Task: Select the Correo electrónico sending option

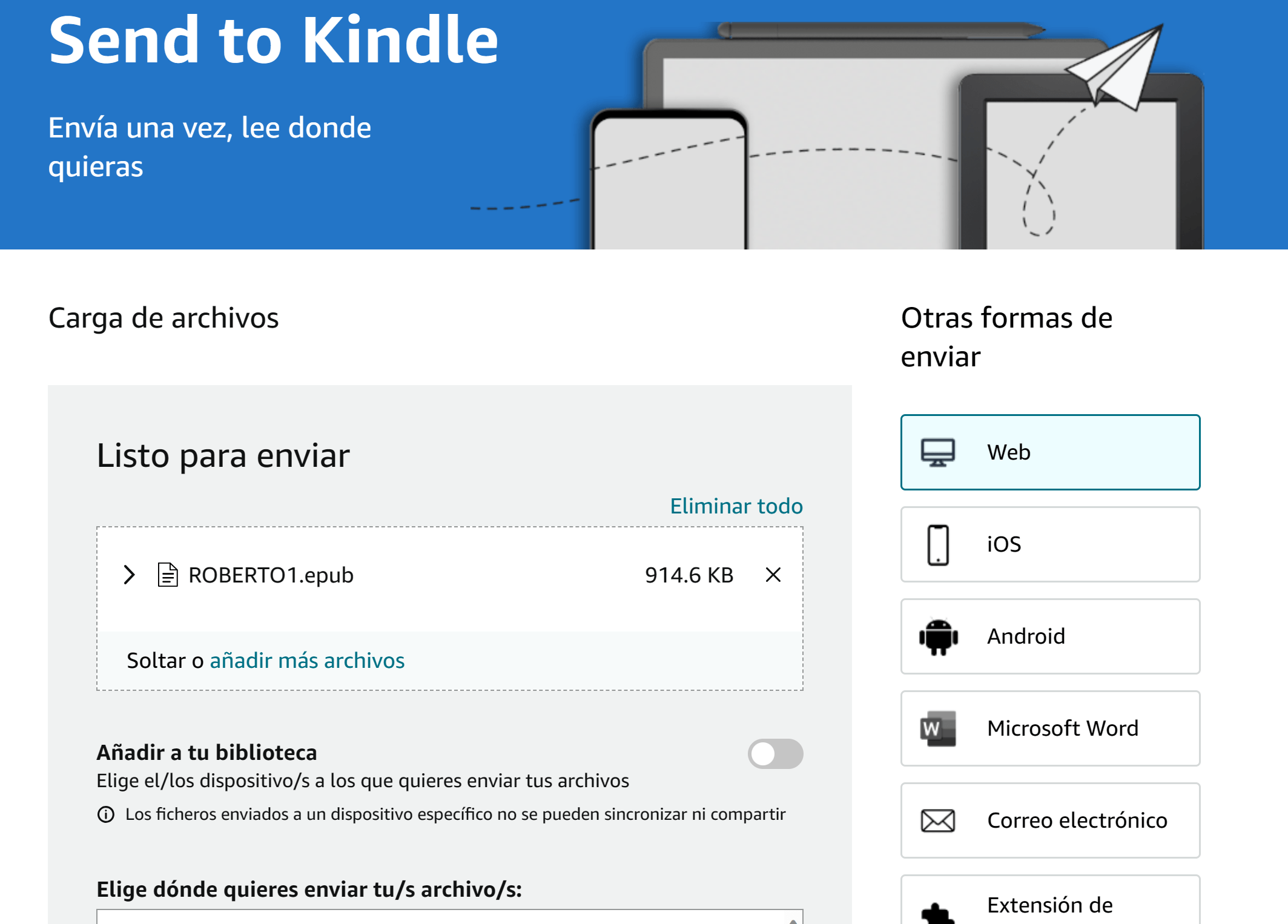Action: point(1050,820)
